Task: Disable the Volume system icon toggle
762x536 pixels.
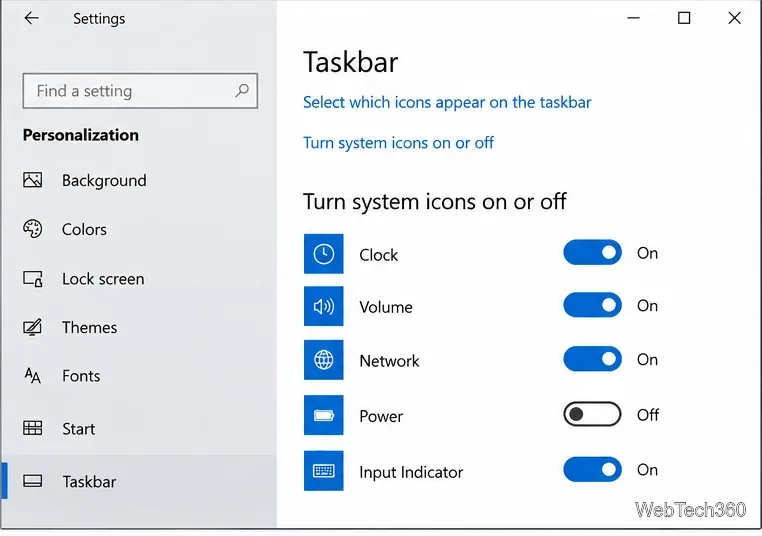Action: (592, 305)
